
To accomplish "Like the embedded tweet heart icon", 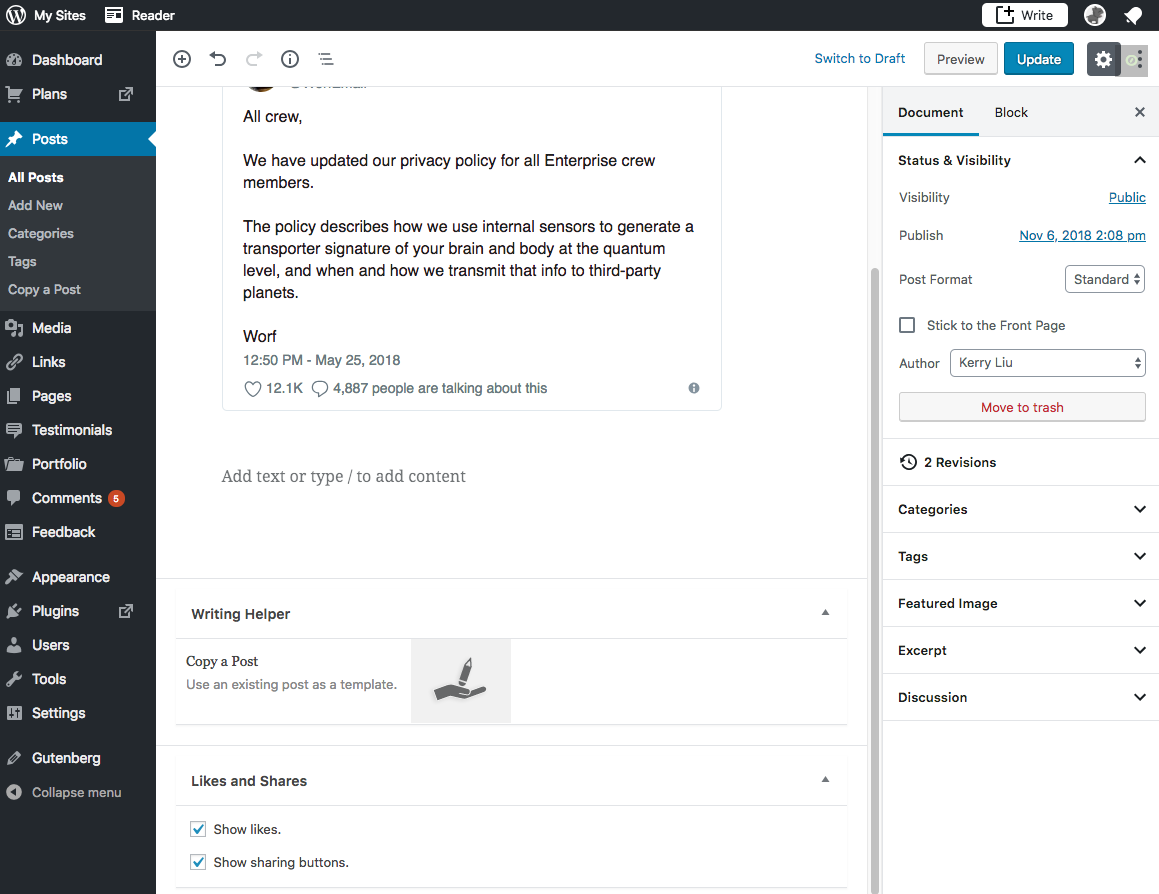I will [253, 389].
